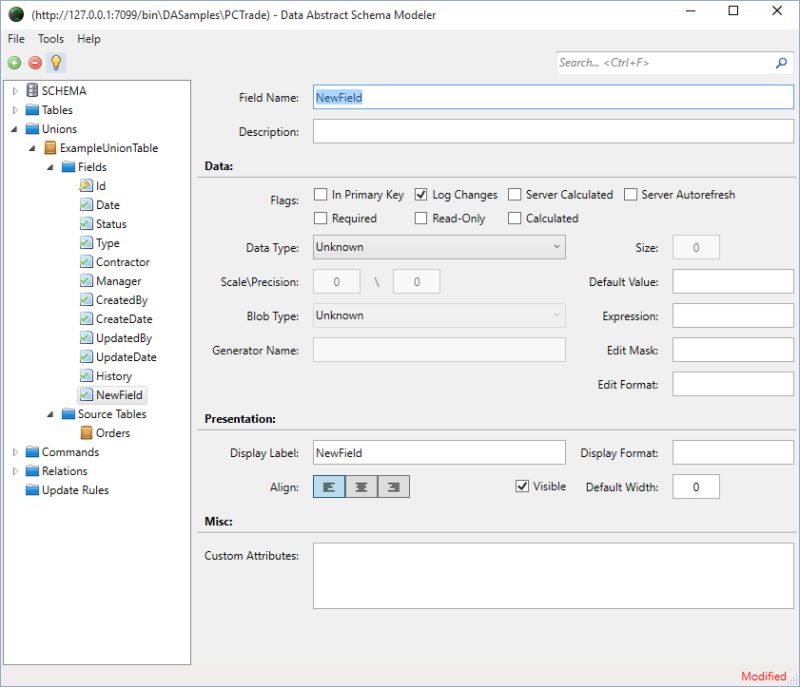Open the Blob Type dropdown

coord(439,316)
